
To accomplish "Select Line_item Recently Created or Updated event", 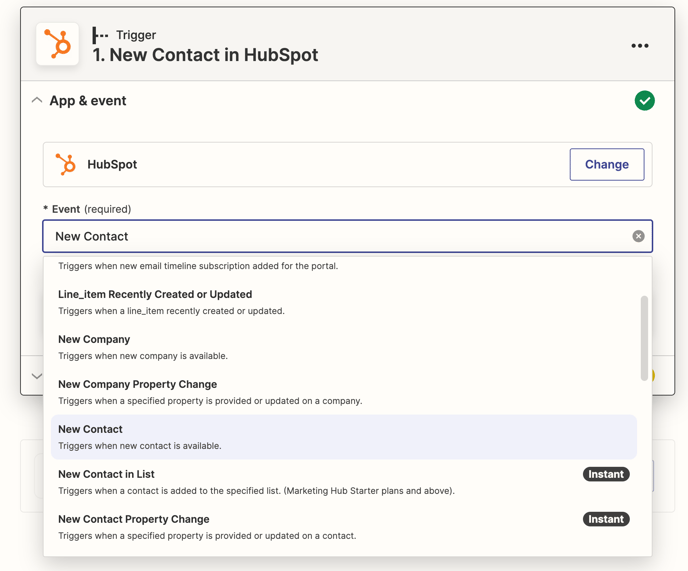I will 344,302.
